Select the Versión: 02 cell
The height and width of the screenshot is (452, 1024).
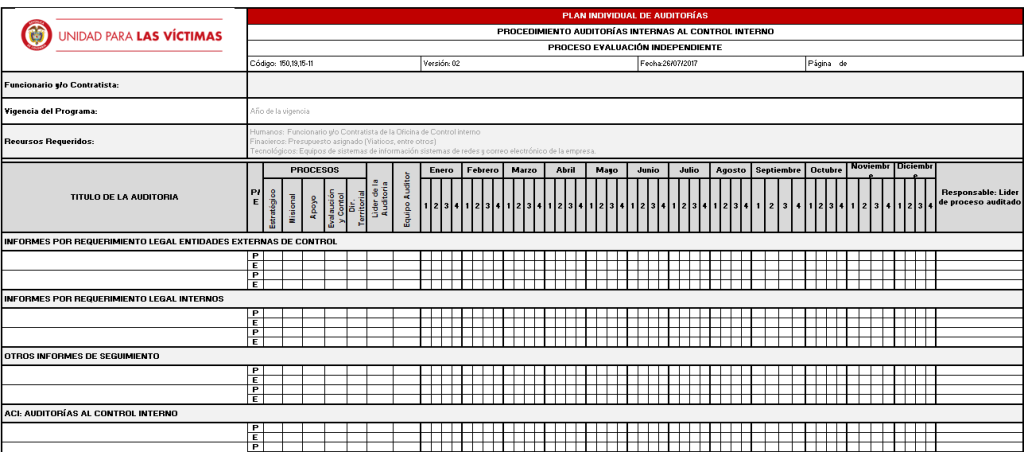(x=529, y=64)
